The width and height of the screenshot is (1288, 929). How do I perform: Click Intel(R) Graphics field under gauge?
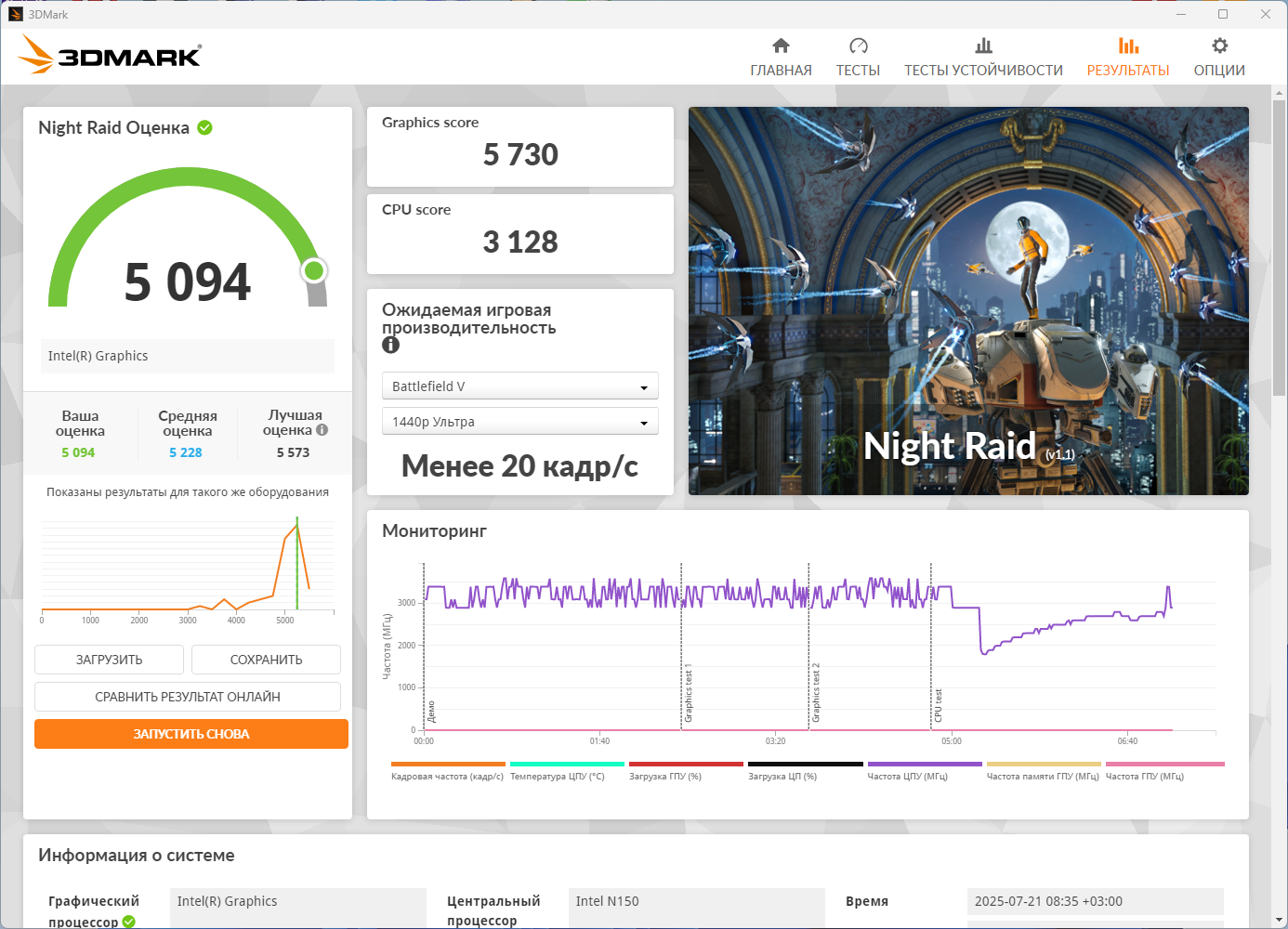tap(188, 356)
